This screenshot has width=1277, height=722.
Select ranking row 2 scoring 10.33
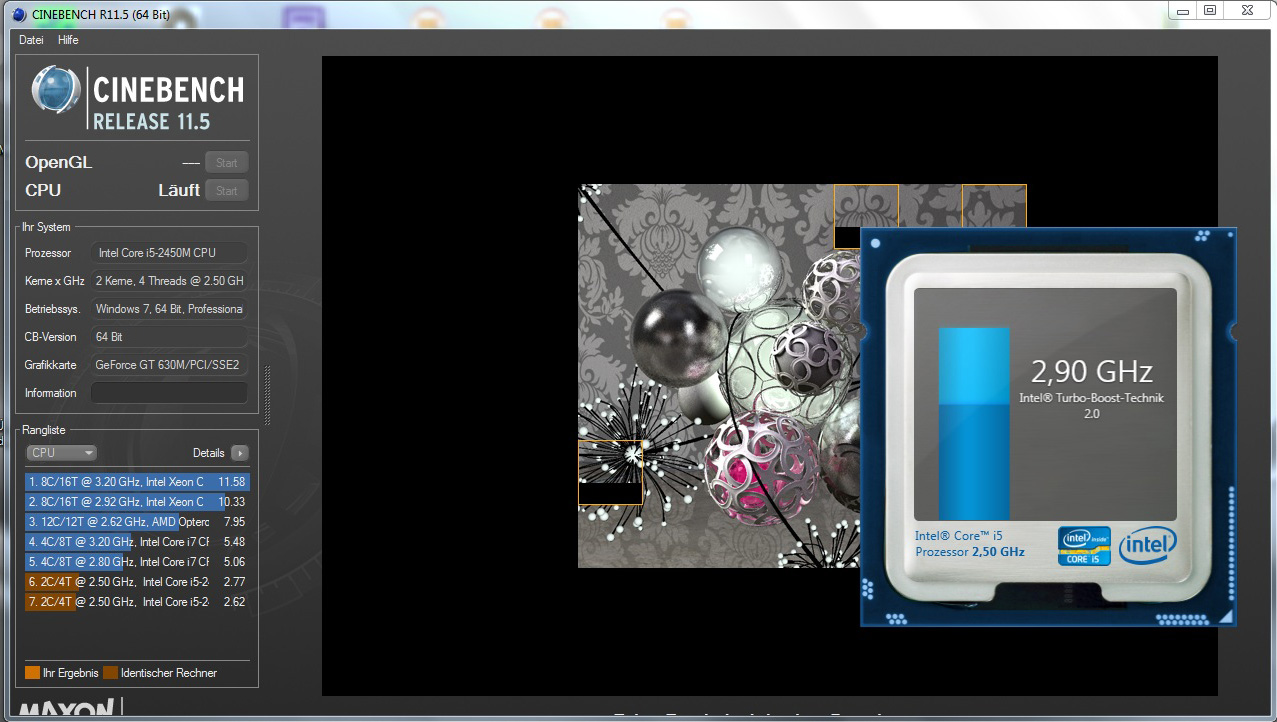pyautogui.click(x=137, y=502)
